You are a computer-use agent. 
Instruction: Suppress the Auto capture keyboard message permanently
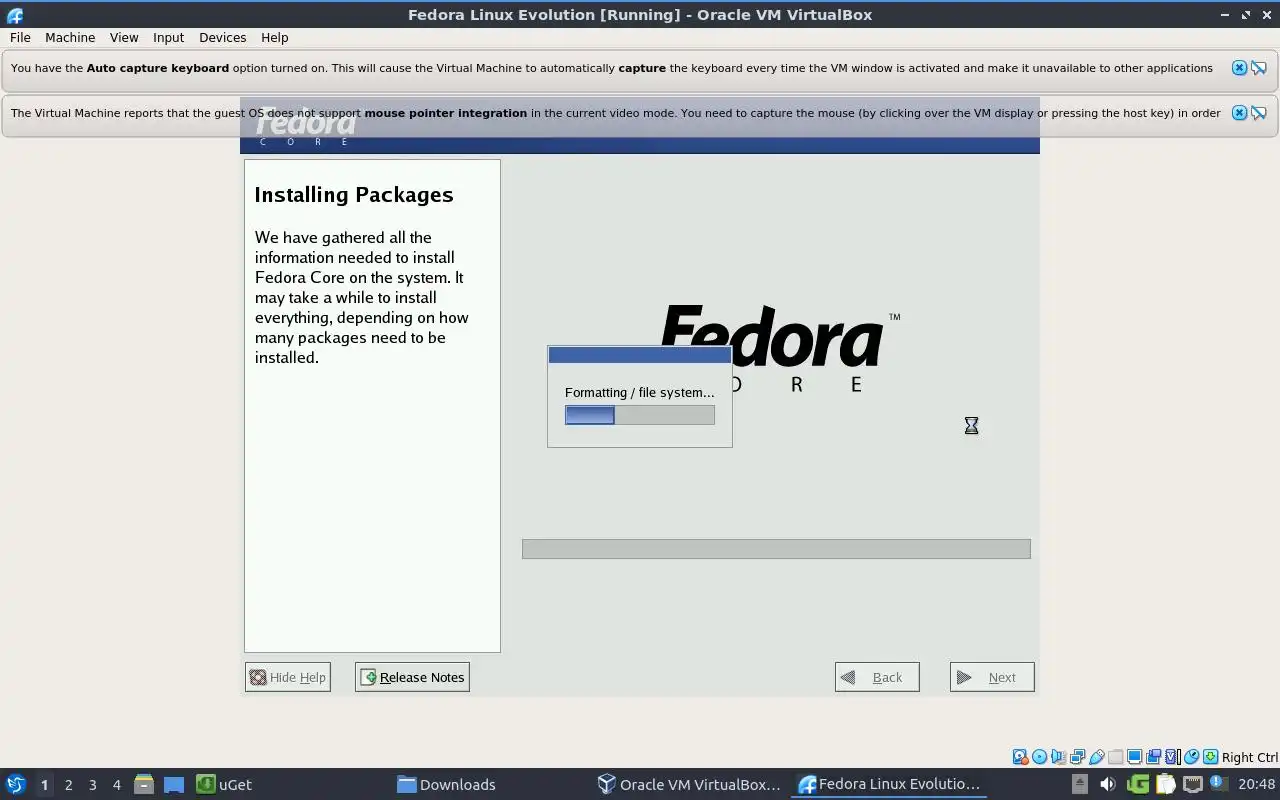pos(1259,68)
